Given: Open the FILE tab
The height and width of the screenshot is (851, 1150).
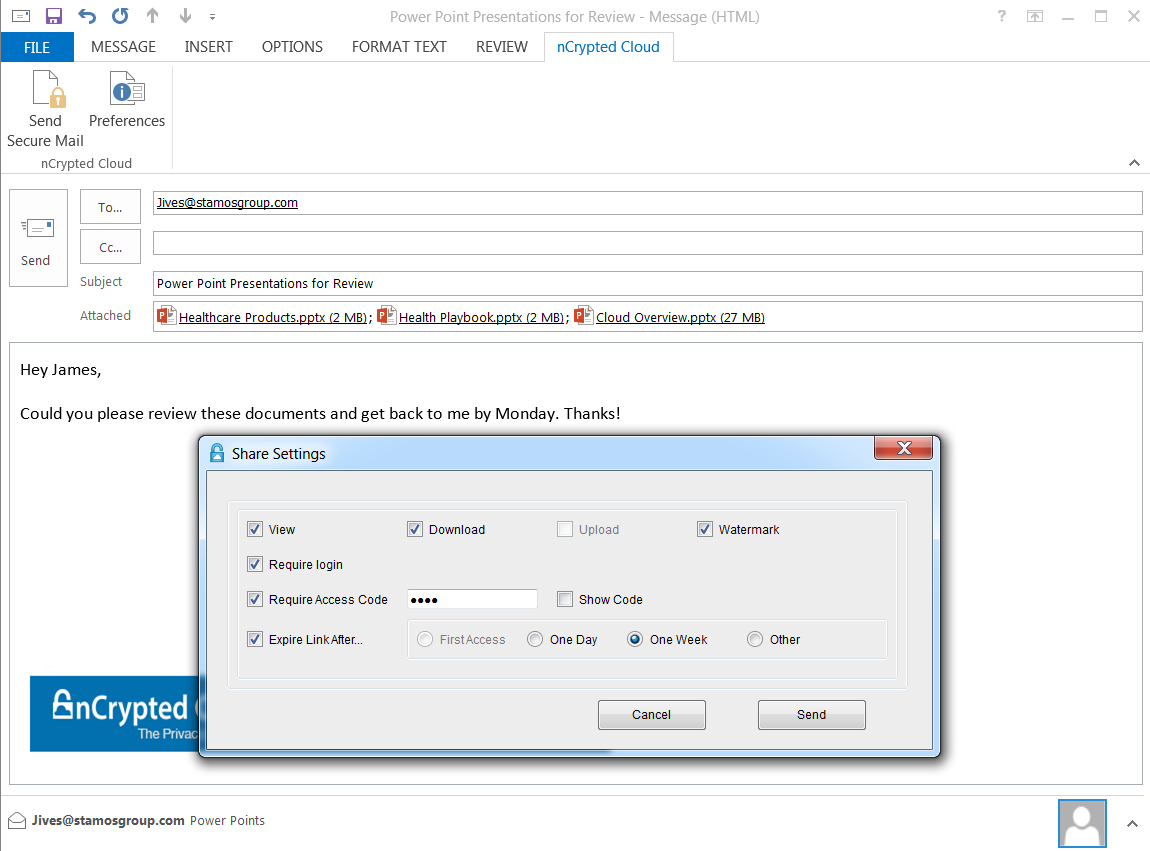Looking at the screenshot, I should [x=37, y=47].
